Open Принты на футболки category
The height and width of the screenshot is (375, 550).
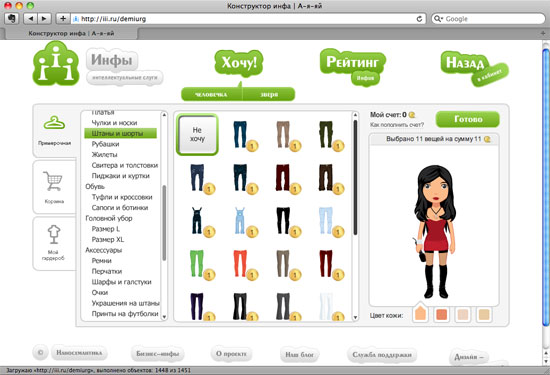click(125, 314)
